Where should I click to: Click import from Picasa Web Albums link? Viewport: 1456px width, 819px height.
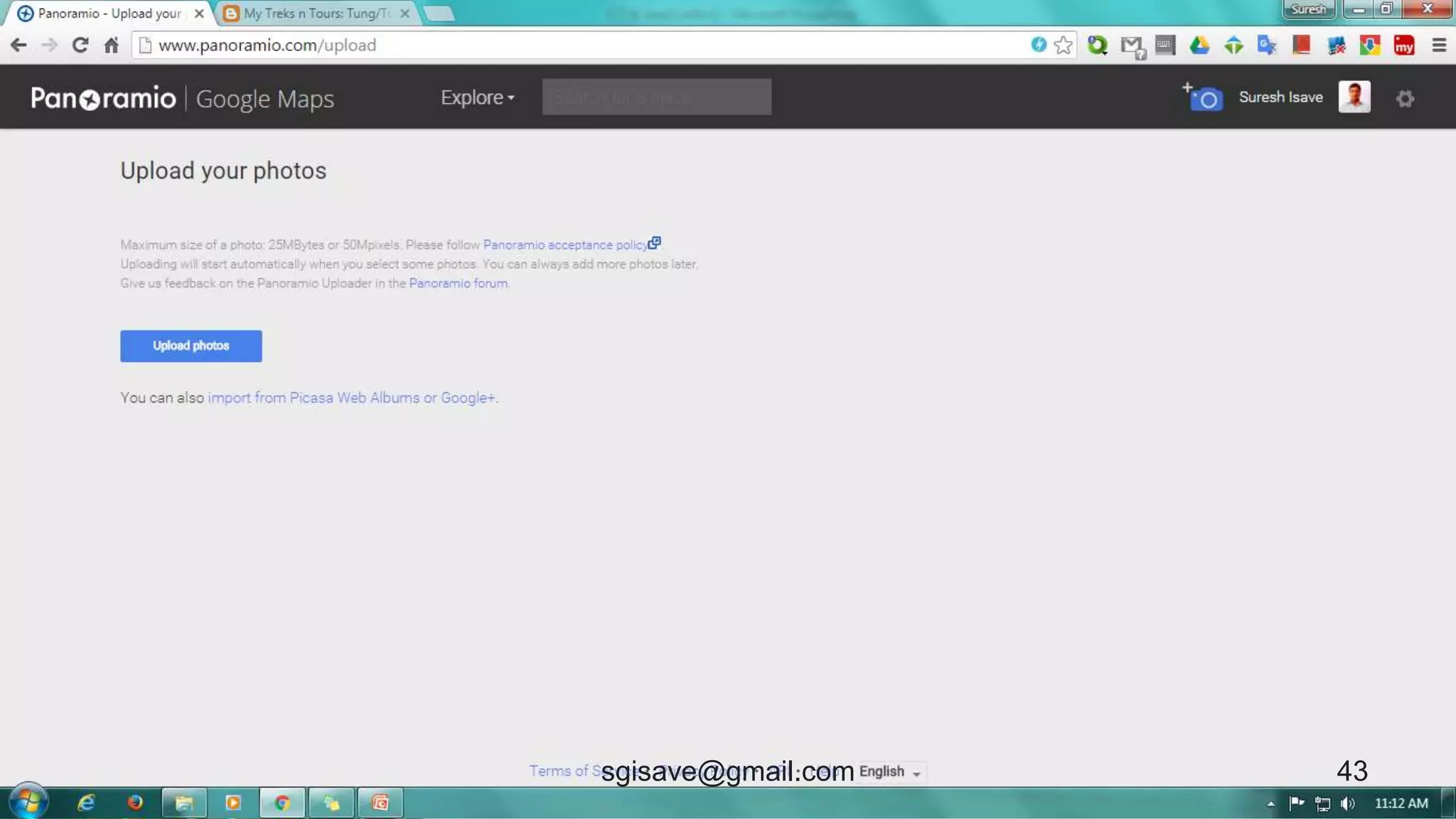click(351, 397)
